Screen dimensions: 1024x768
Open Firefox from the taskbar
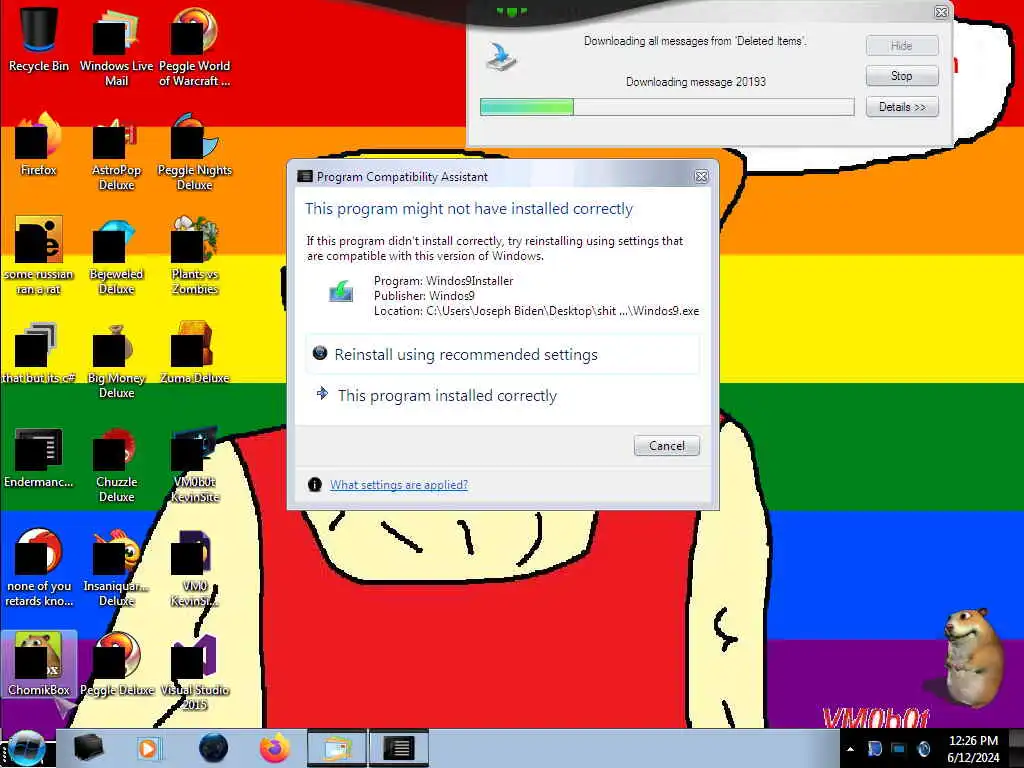pyautogui.click(x=274, y=748)
